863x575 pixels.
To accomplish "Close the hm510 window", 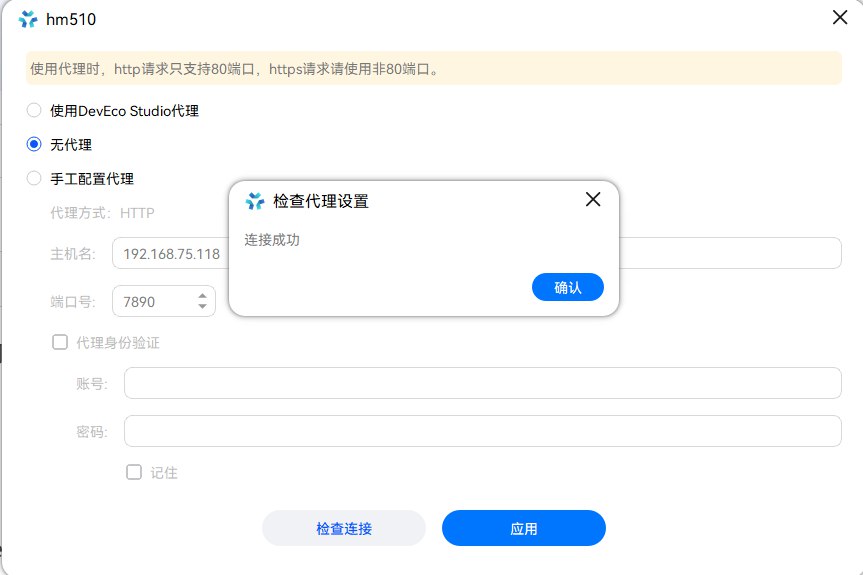I will pyautogui.click(x=840, y=18).
